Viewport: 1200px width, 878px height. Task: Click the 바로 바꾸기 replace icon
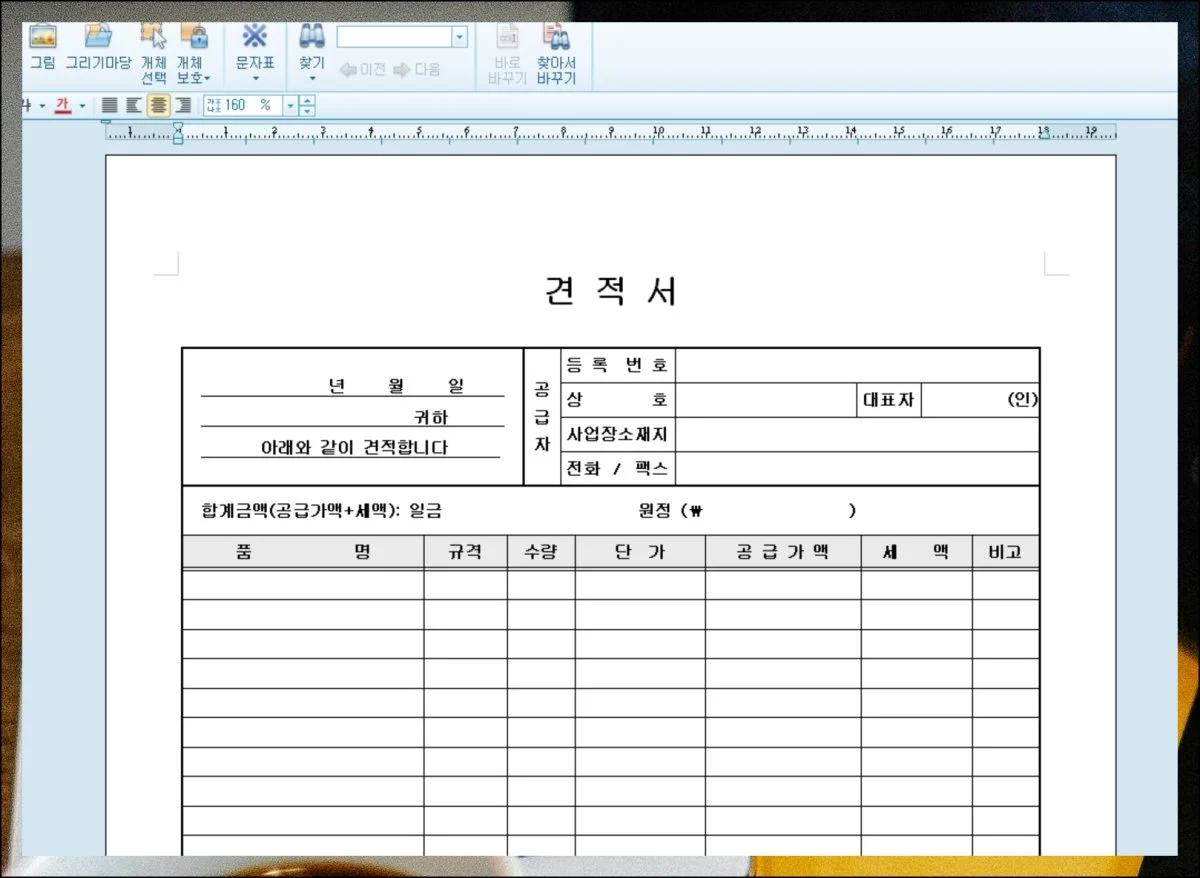coord(507,38)
